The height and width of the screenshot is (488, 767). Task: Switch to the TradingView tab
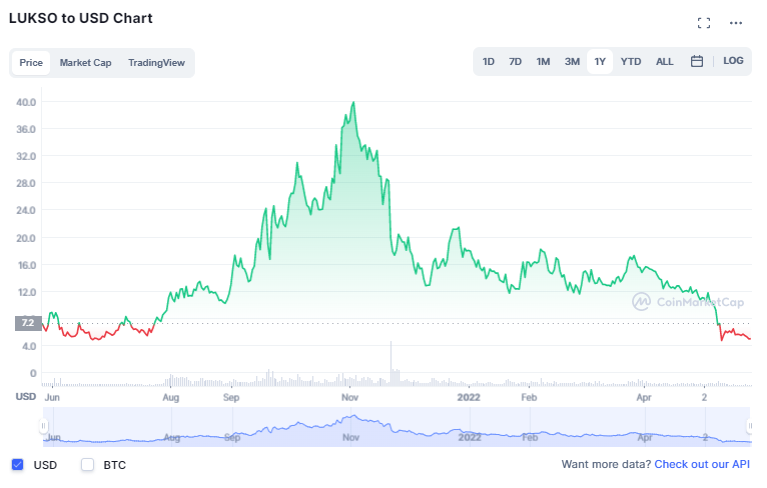[x=156, y=63]
